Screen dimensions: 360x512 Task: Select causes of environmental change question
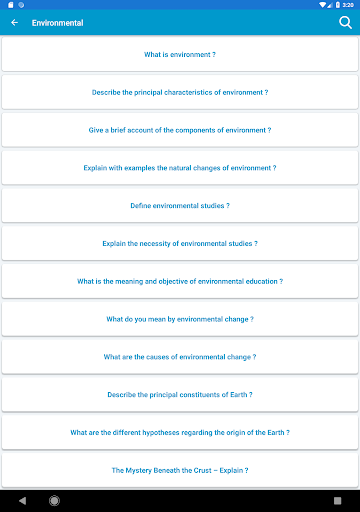(180, 357)
